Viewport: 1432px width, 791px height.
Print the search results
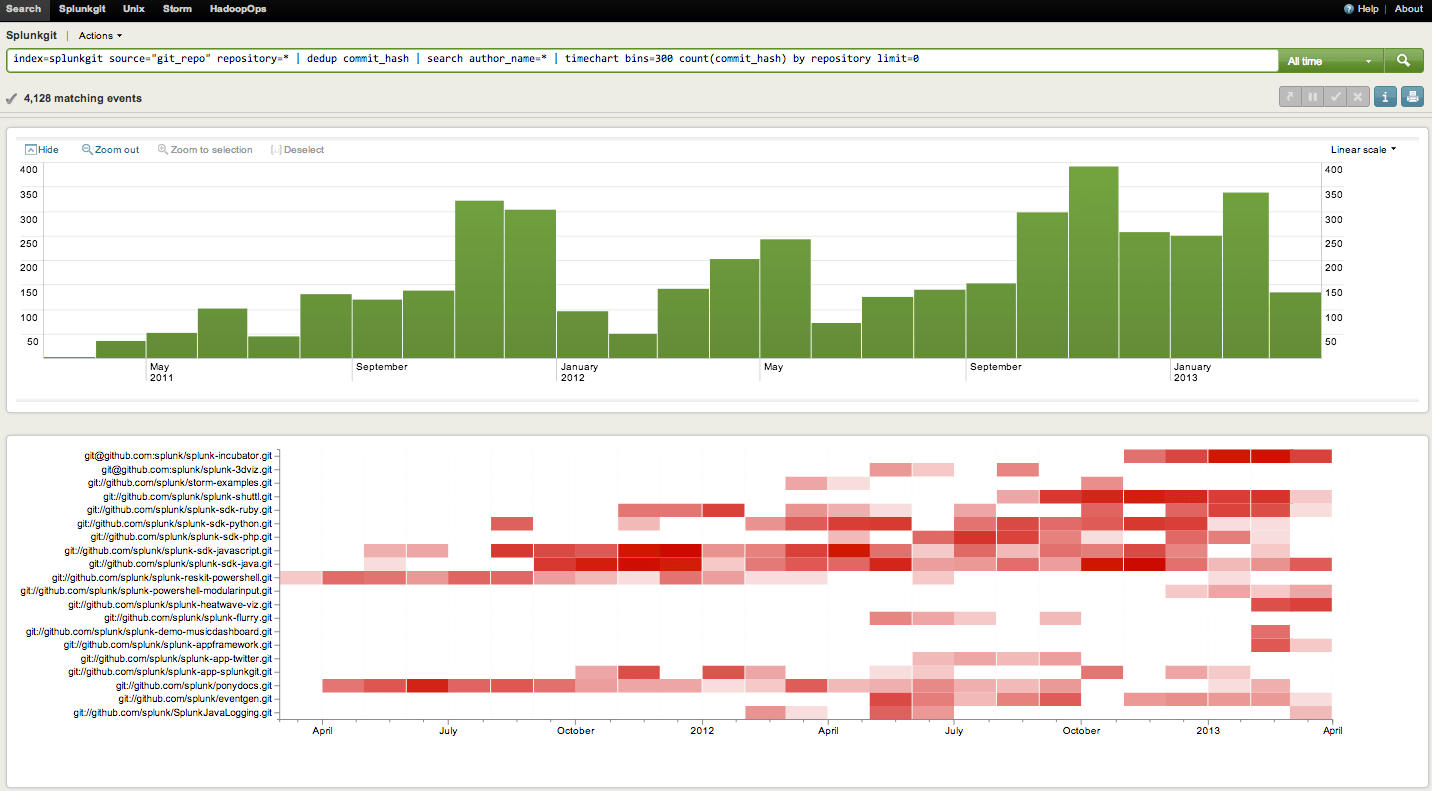pos(1412,96)
